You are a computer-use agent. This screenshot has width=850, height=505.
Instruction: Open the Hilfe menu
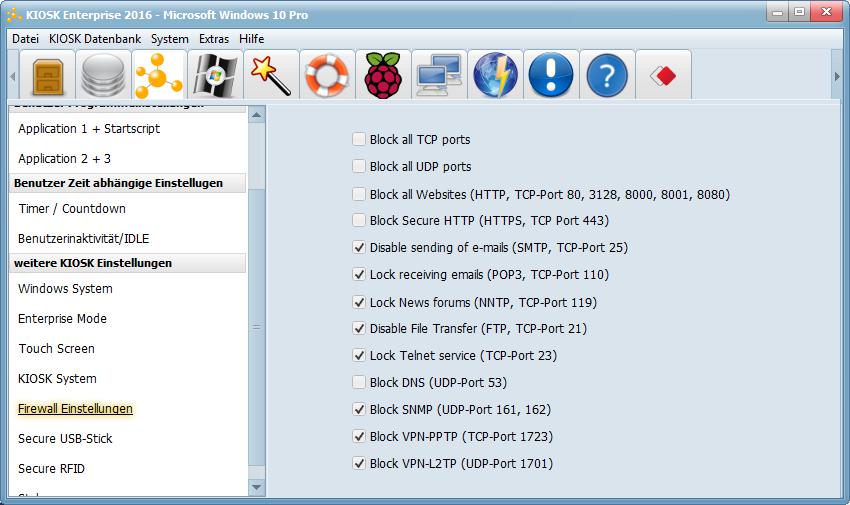point(252,39)
